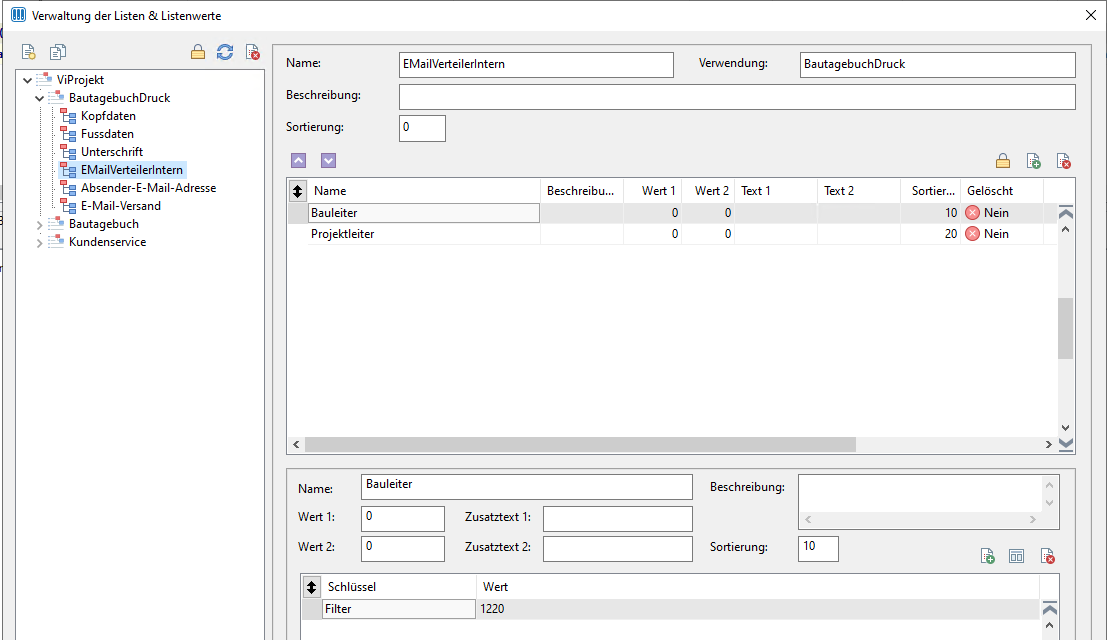Jump to top of the values table list
The width and height of the screenshot is (1107, 640).
pos(1066,212)
